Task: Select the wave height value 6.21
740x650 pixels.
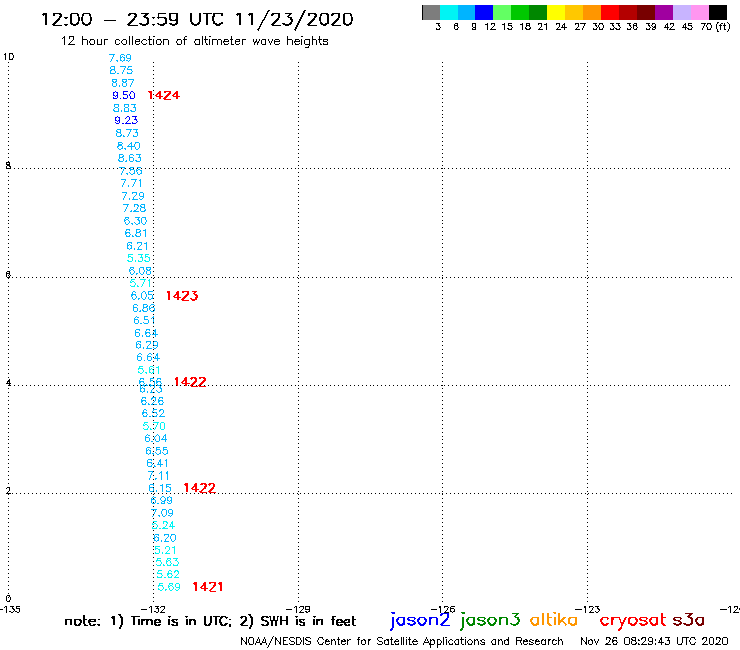Action: point(137,246)
